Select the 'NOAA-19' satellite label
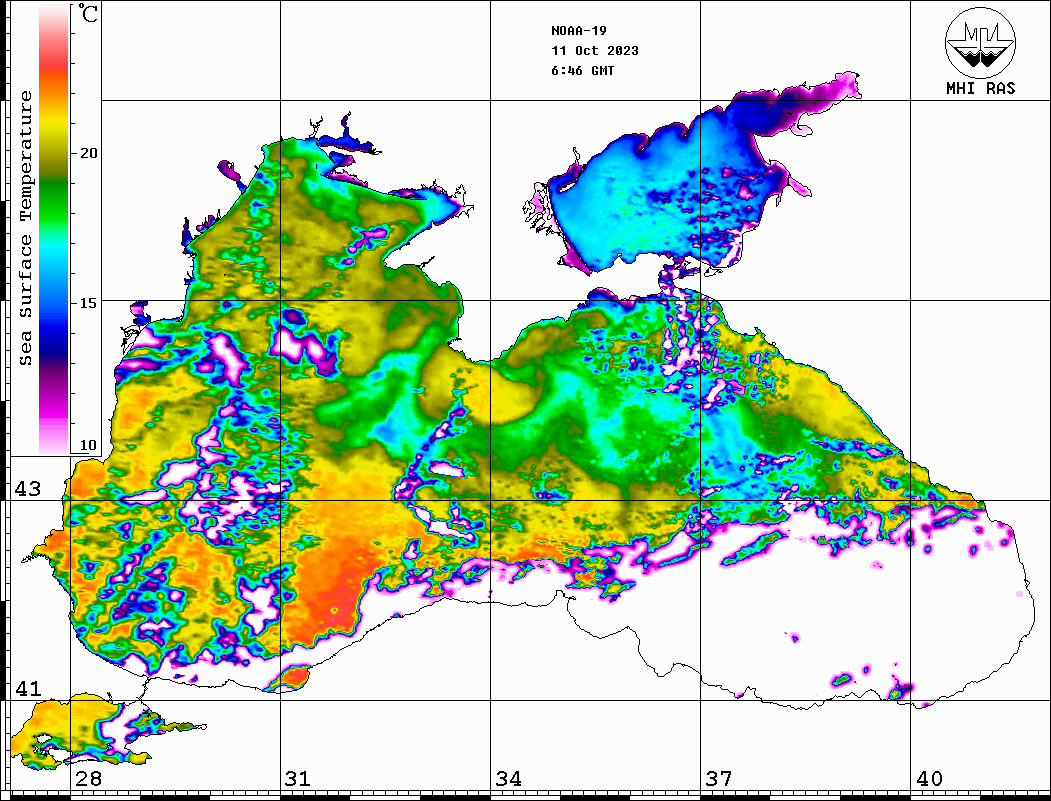This screenshot has height=801, width=1051. coord(578,31)
